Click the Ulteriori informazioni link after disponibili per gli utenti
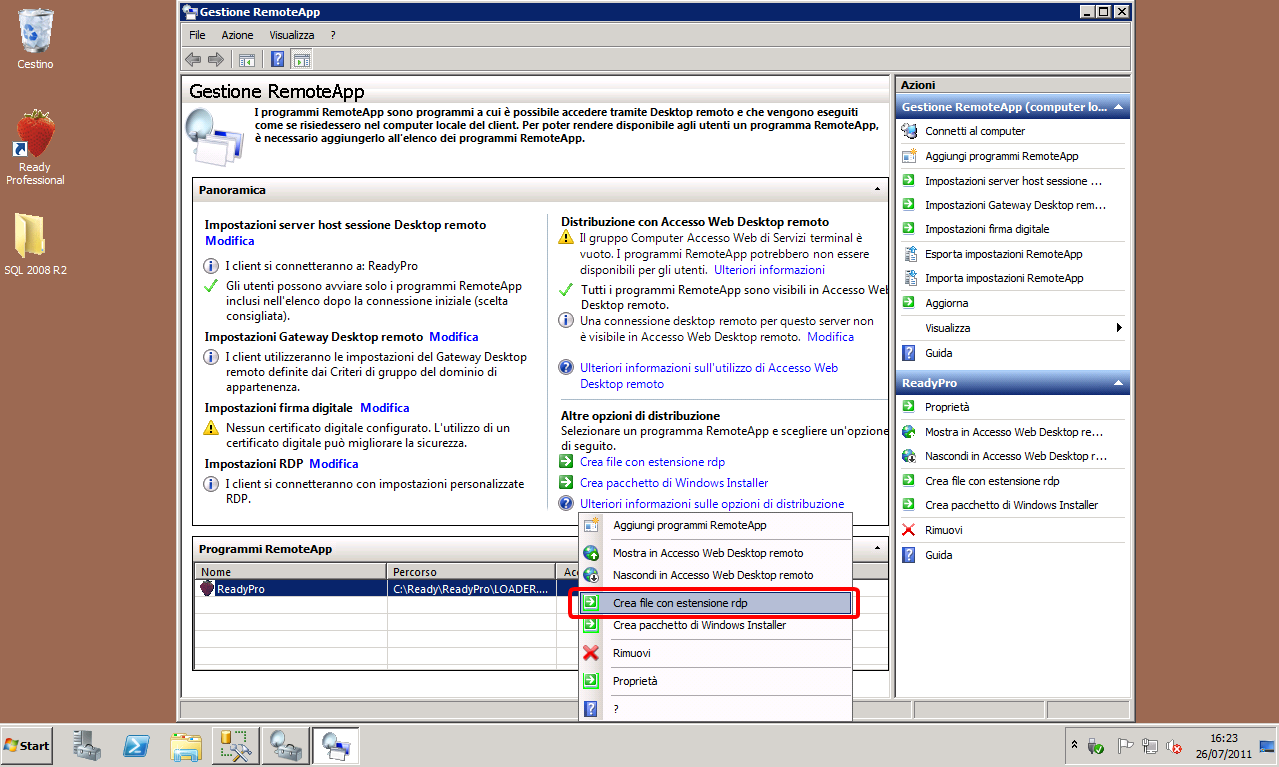Screen dimensions: 1279x767 pyautogui.click(x=769, y=270)
